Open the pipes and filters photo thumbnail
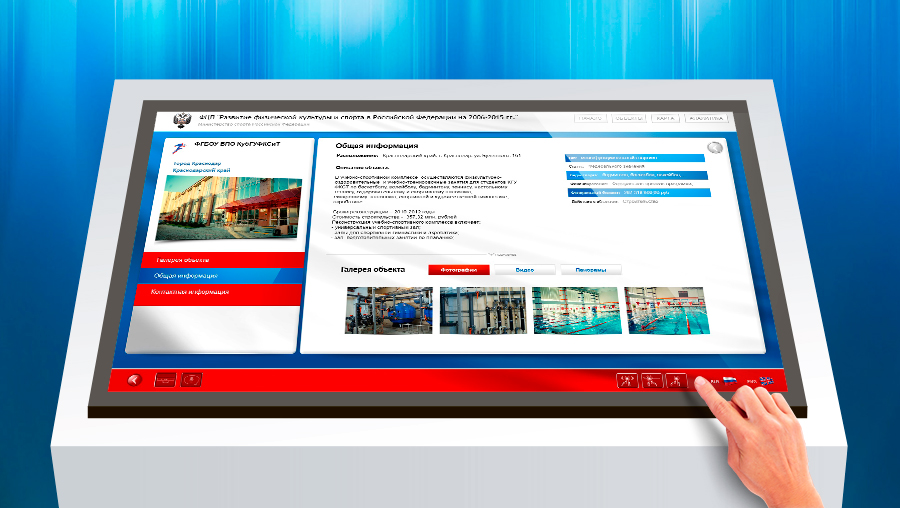This screenshot has height=508, width=900. 483,311
